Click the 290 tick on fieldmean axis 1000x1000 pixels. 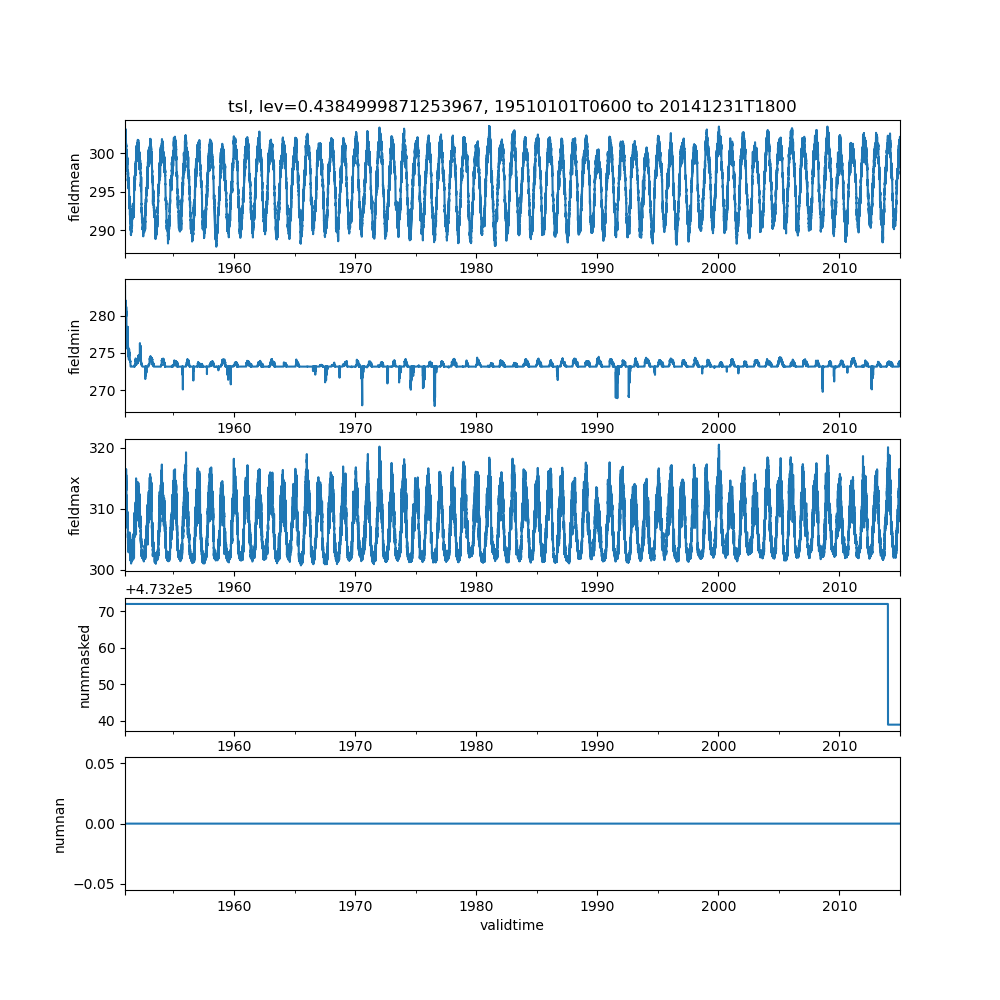(106, 231)
